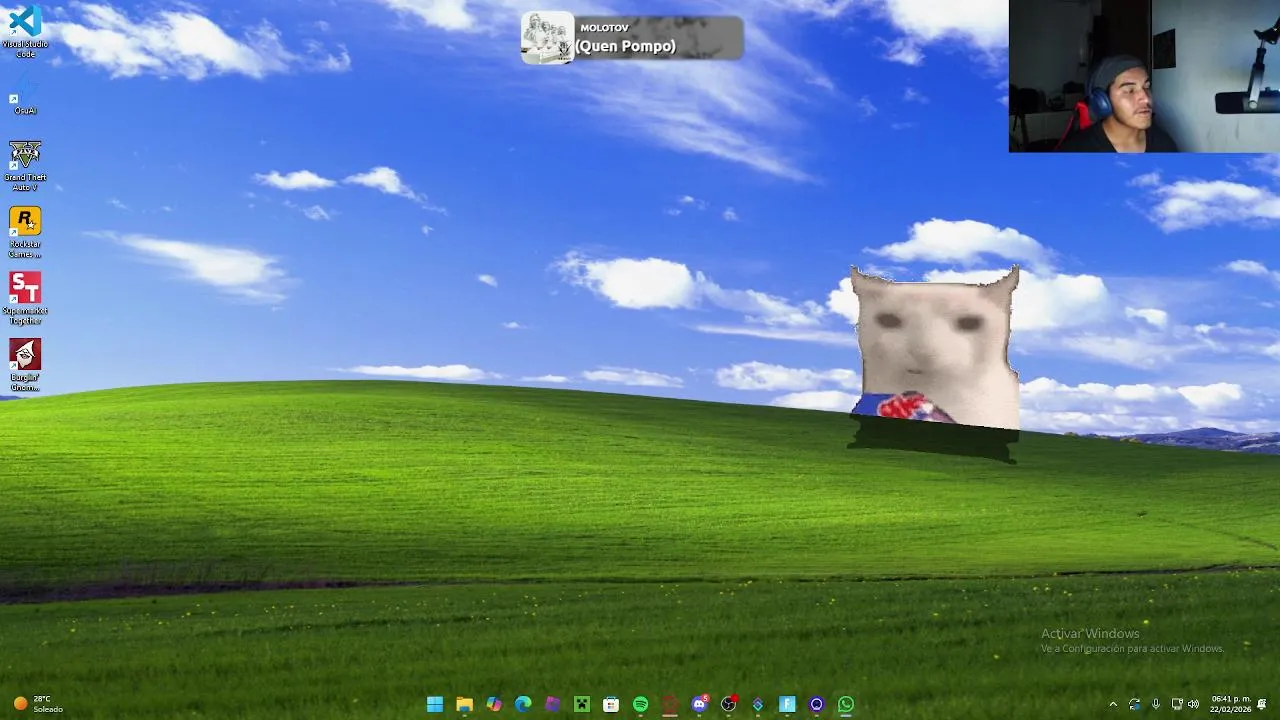Open the red gear app in the taskbar
This screenshot has height=720, width=1280.
(x=670, y=704)
